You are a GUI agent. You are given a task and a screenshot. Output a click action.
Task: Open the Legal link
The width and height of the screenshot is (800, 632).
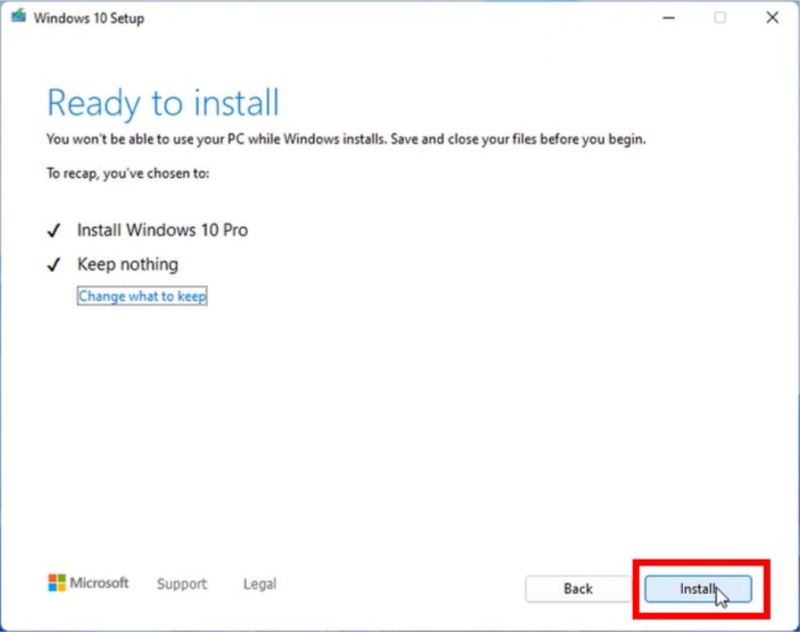tap(260, 584)
